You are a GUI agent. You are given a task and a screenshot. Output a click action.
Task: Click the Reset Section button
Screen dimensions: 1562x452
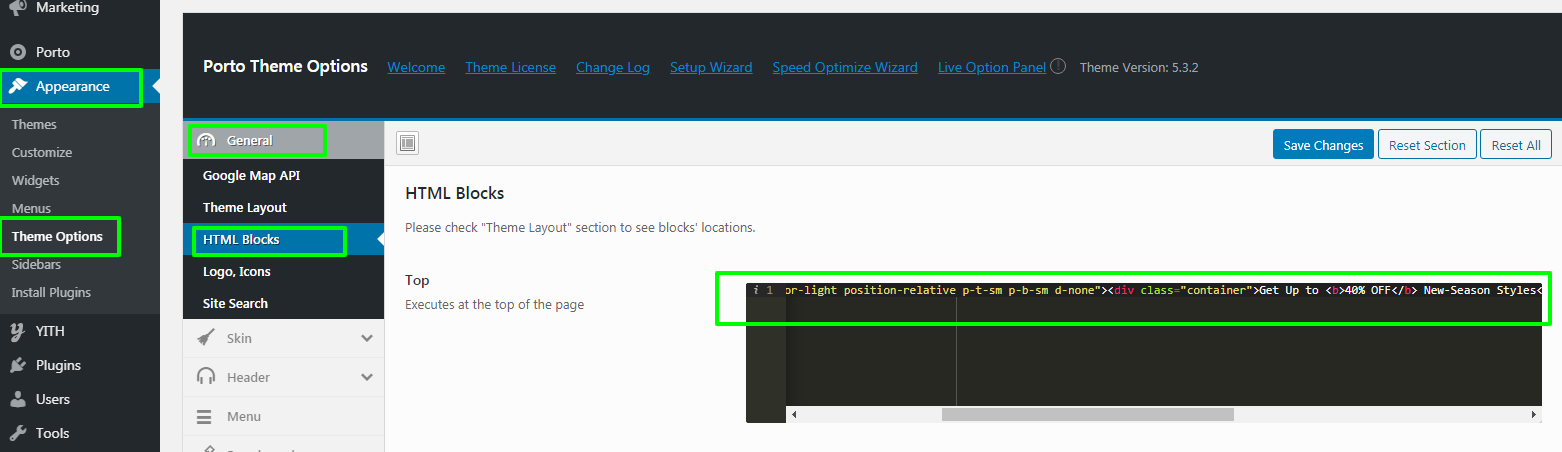point(1427,144)
